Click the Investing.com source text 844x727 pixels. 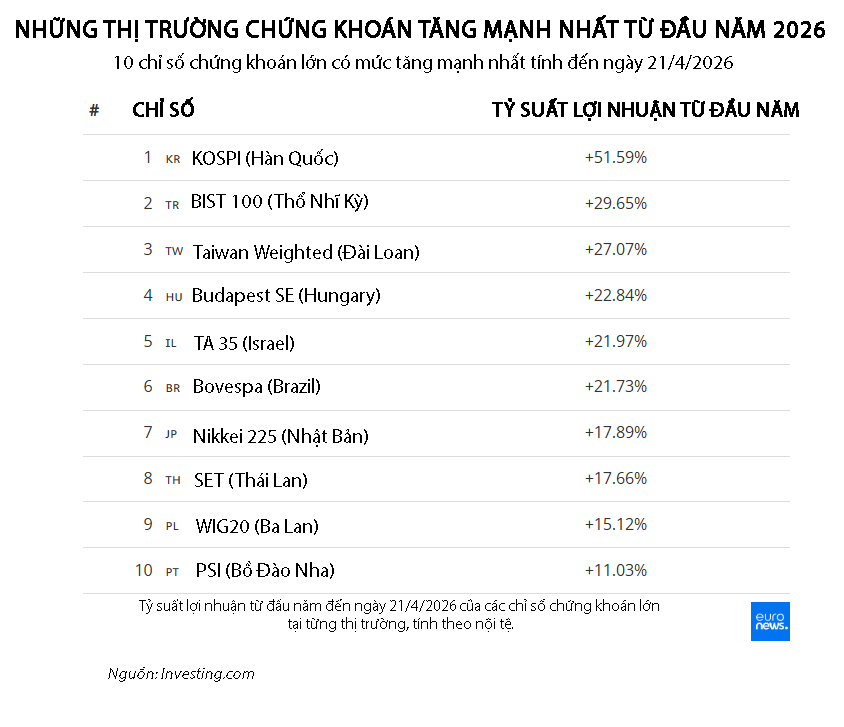(x=181, y=673)
